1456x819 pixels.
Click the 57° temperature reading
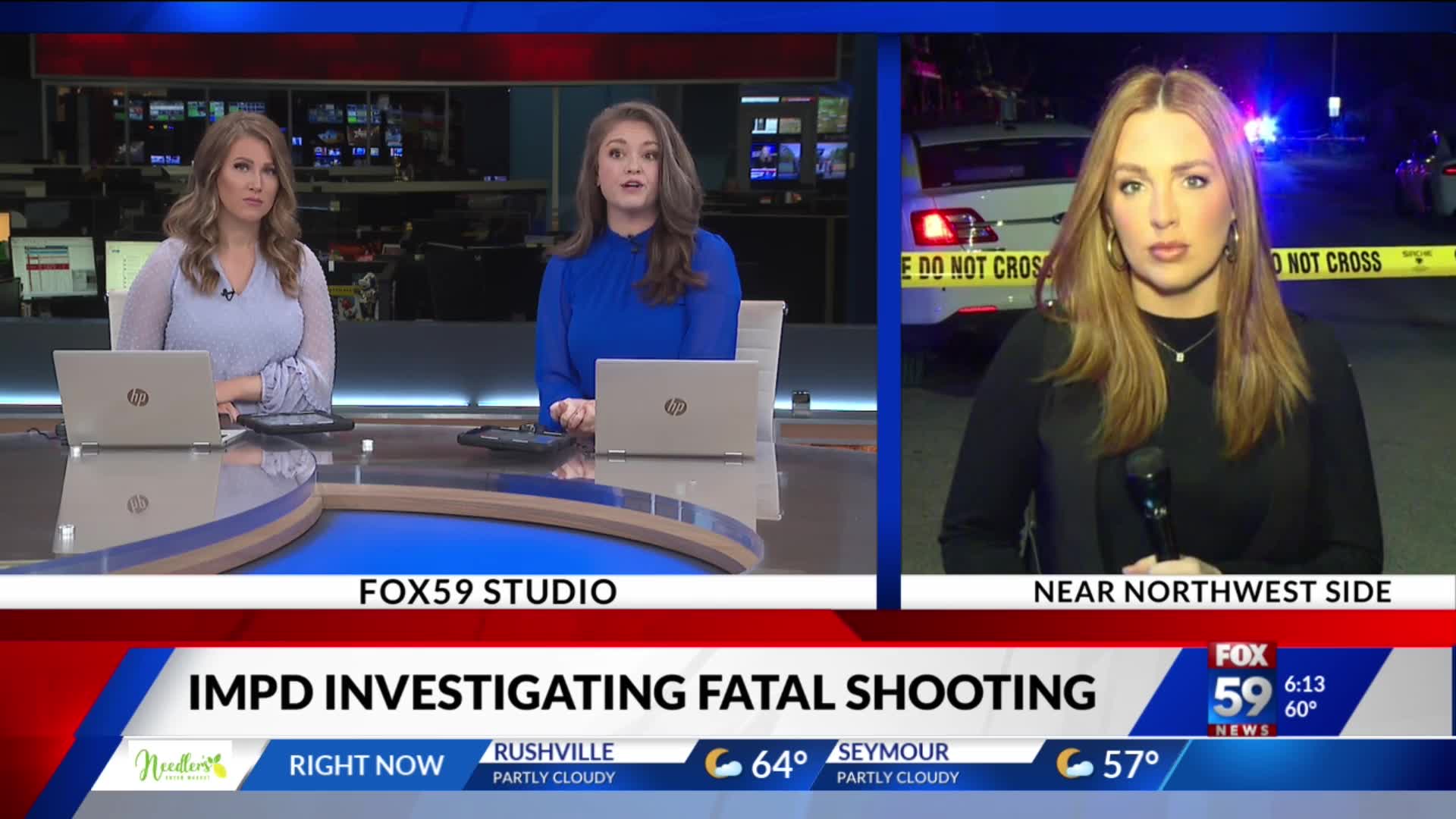click(x=1131, y=764)
